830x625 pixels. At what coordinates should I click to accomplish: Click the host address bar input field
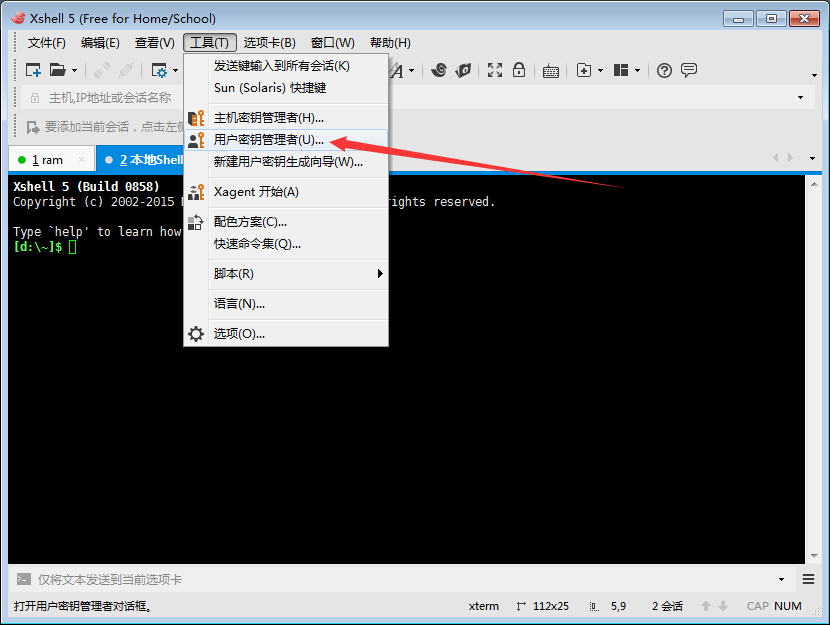pos(408,98)
